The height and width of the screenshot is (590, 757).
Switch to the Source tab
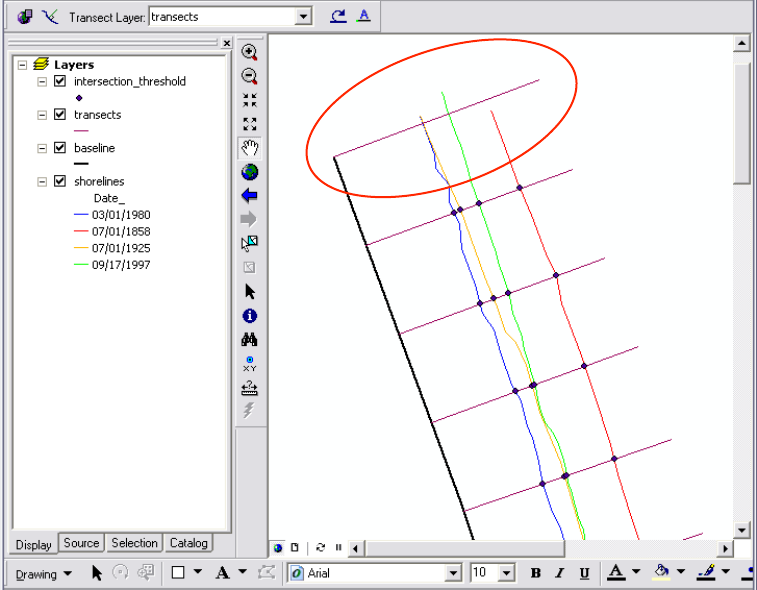(81, 543)
